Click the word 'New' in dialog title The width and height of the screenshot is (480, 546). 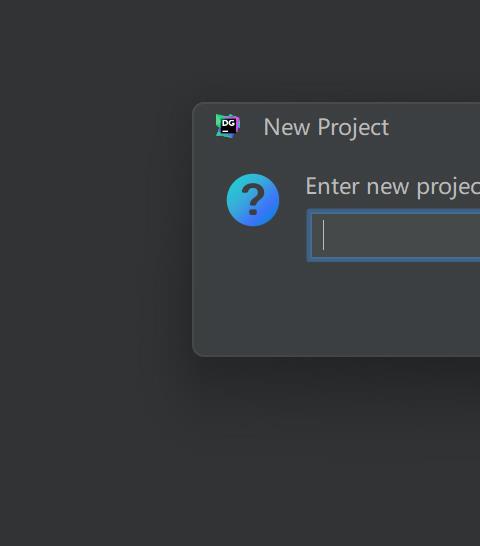(x=287, y=127)
